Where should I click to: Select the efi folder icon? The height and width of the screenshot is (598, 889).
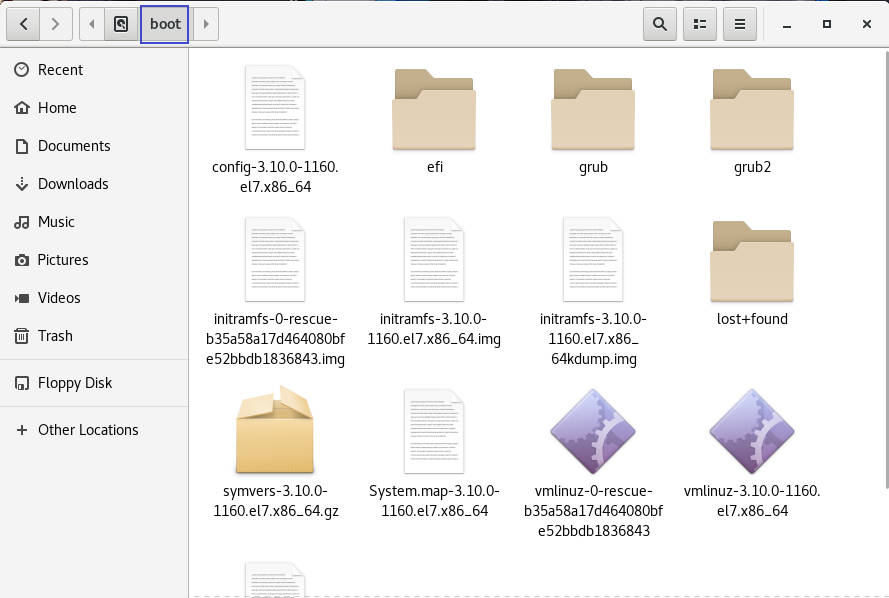(x=434, y=109)
